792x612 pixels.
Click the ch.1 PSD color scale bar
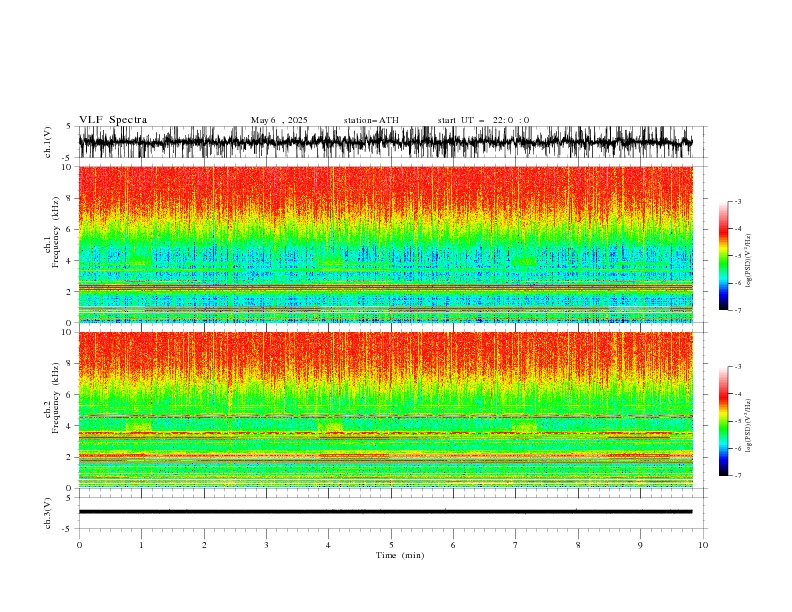(x=723, y=256)
